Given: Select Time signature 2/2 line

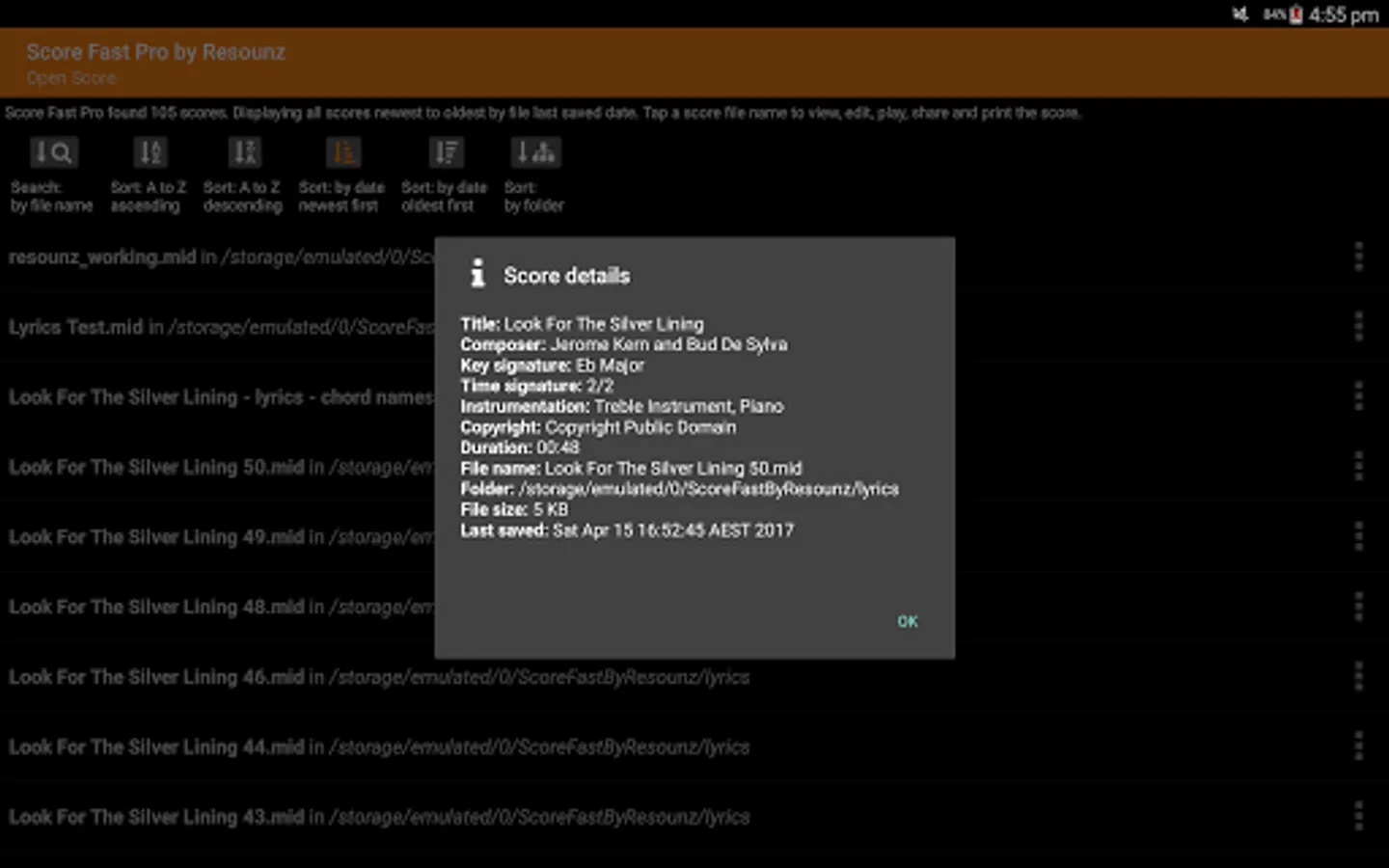Looking at the screenshot, I should coord(536,386).
